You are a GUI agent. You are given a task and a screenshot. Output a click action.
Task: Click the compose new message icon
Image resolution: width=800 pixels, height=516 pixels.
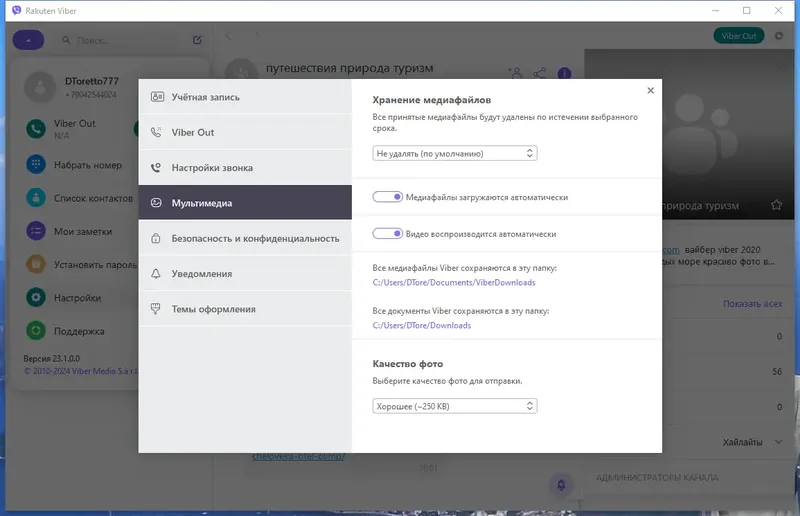(197, 40)
